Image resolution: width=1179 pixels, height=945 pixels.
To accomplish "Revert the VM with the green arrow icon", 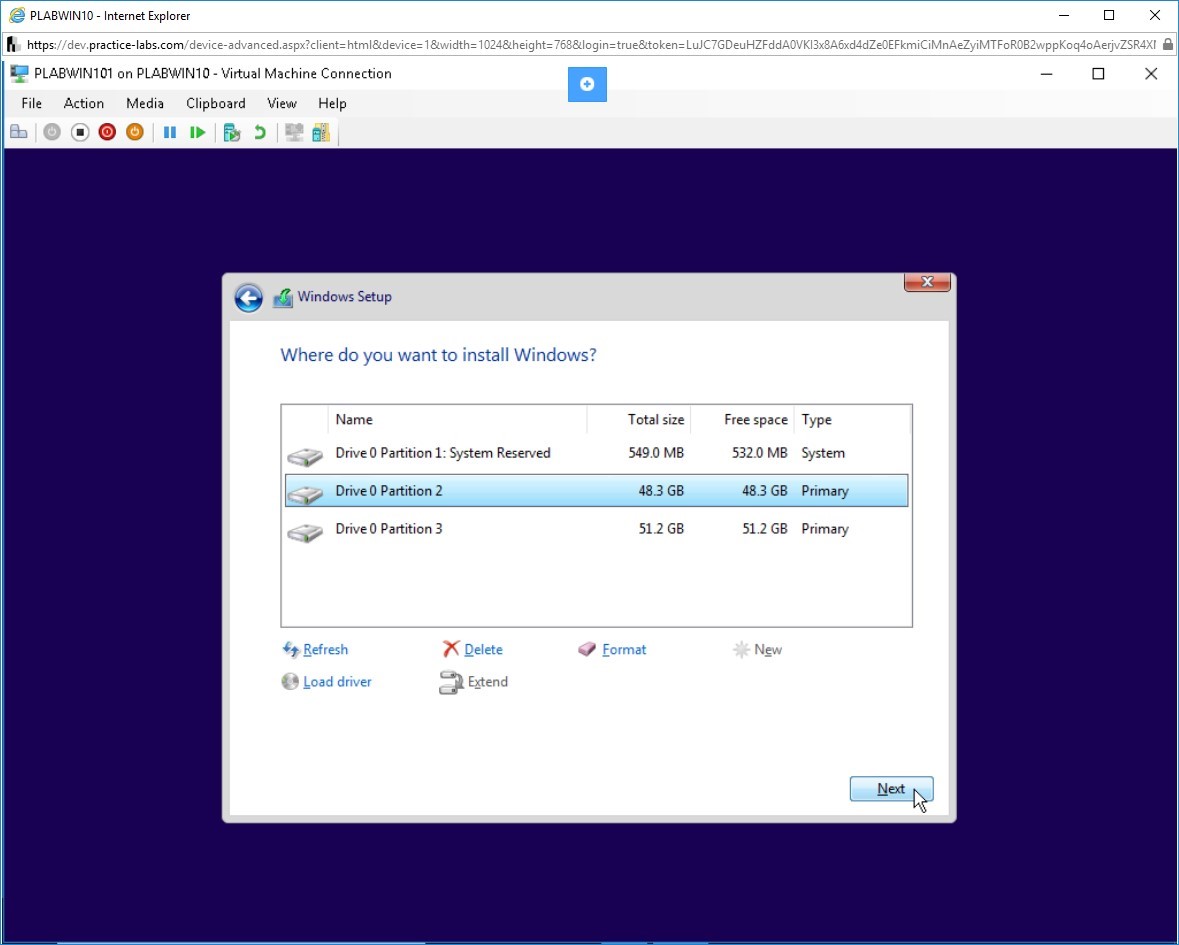I will (259, 132).
